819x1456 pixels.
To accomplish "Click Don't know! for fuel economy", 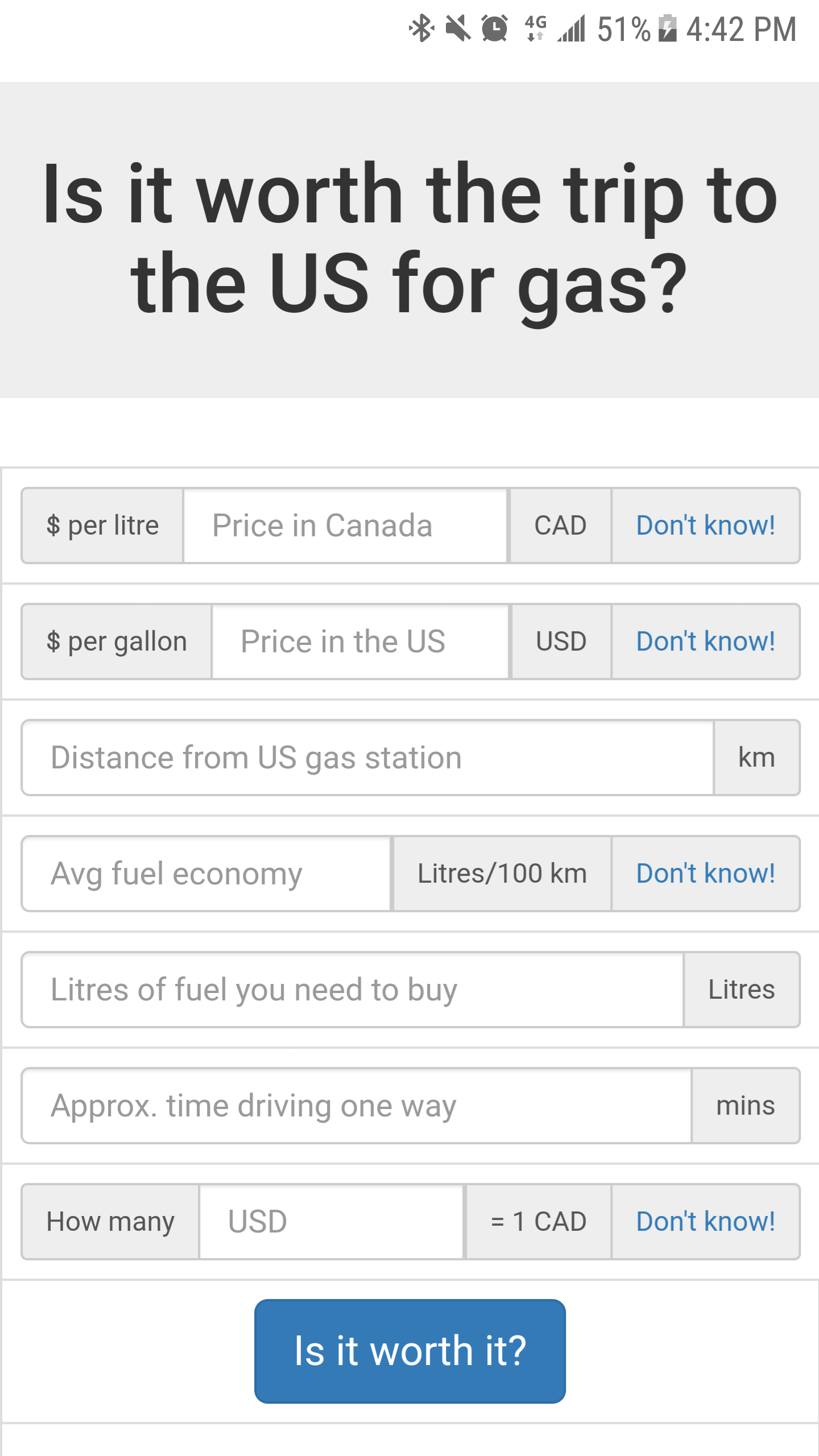I will click(x=705, y=874).
